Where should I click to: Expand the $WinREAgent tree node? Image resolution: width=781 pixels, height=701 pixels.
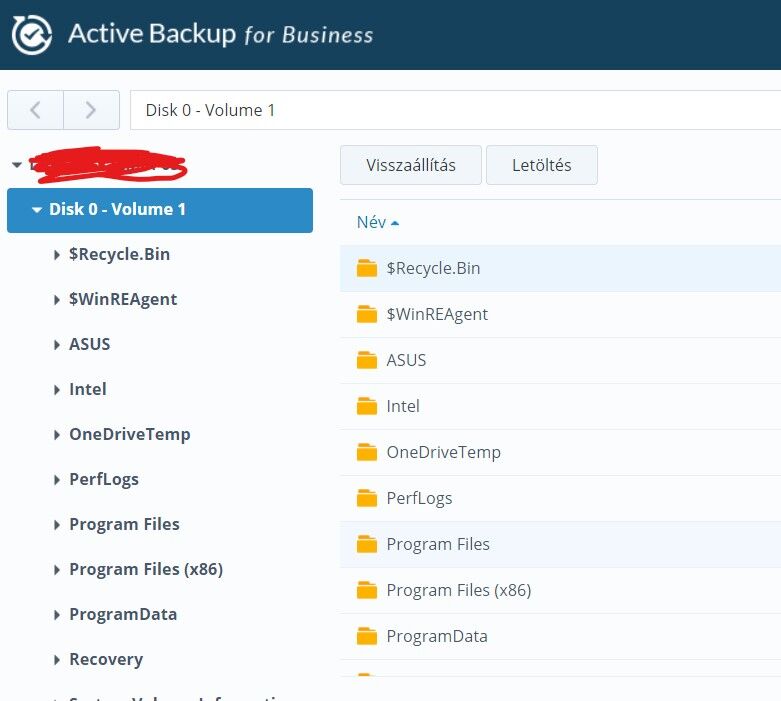point(56,299)
